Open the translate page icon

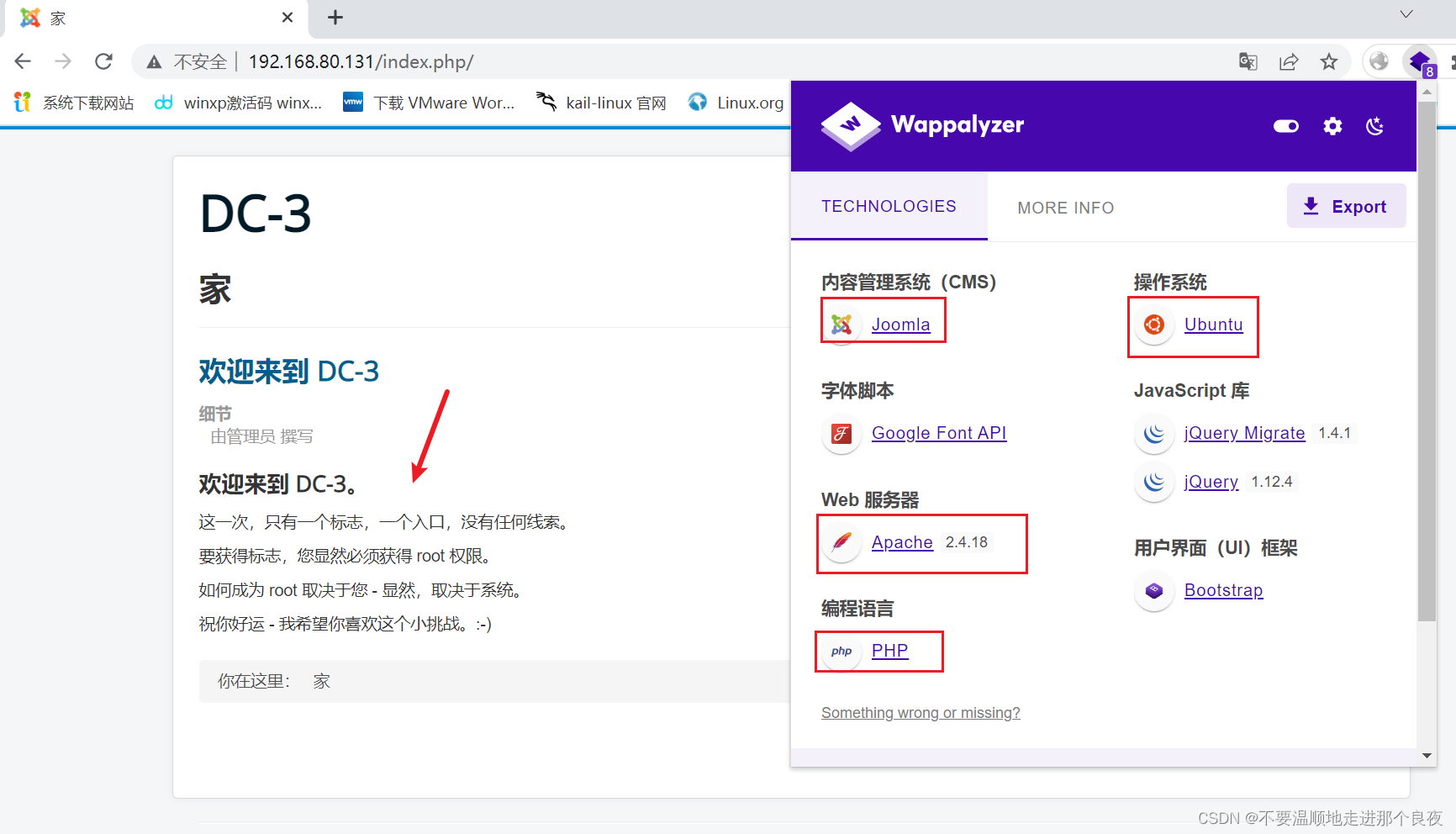[1248, 61]
